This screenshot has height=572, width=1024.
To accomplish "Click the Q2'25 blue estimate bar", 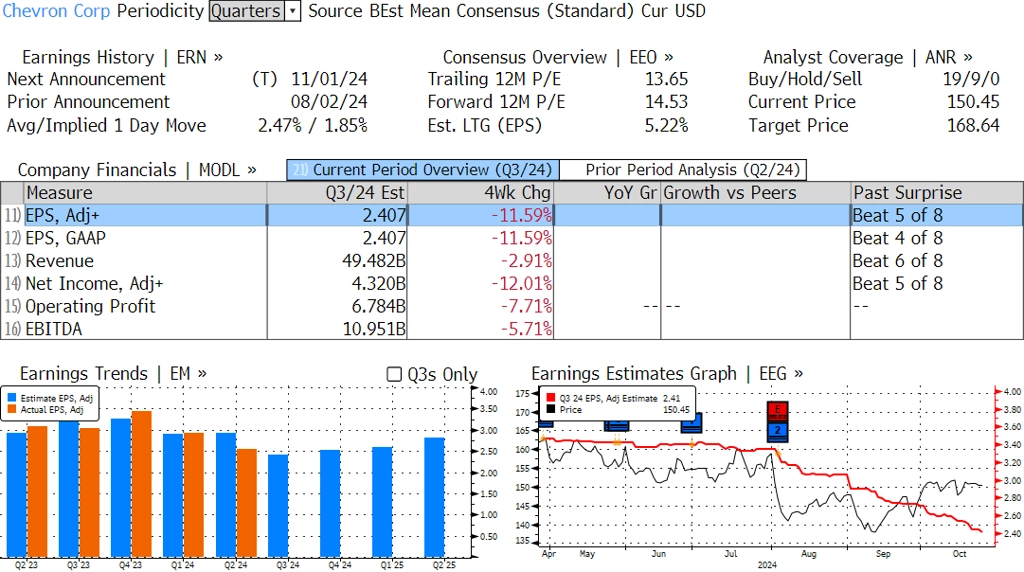I will click(434, 497).
